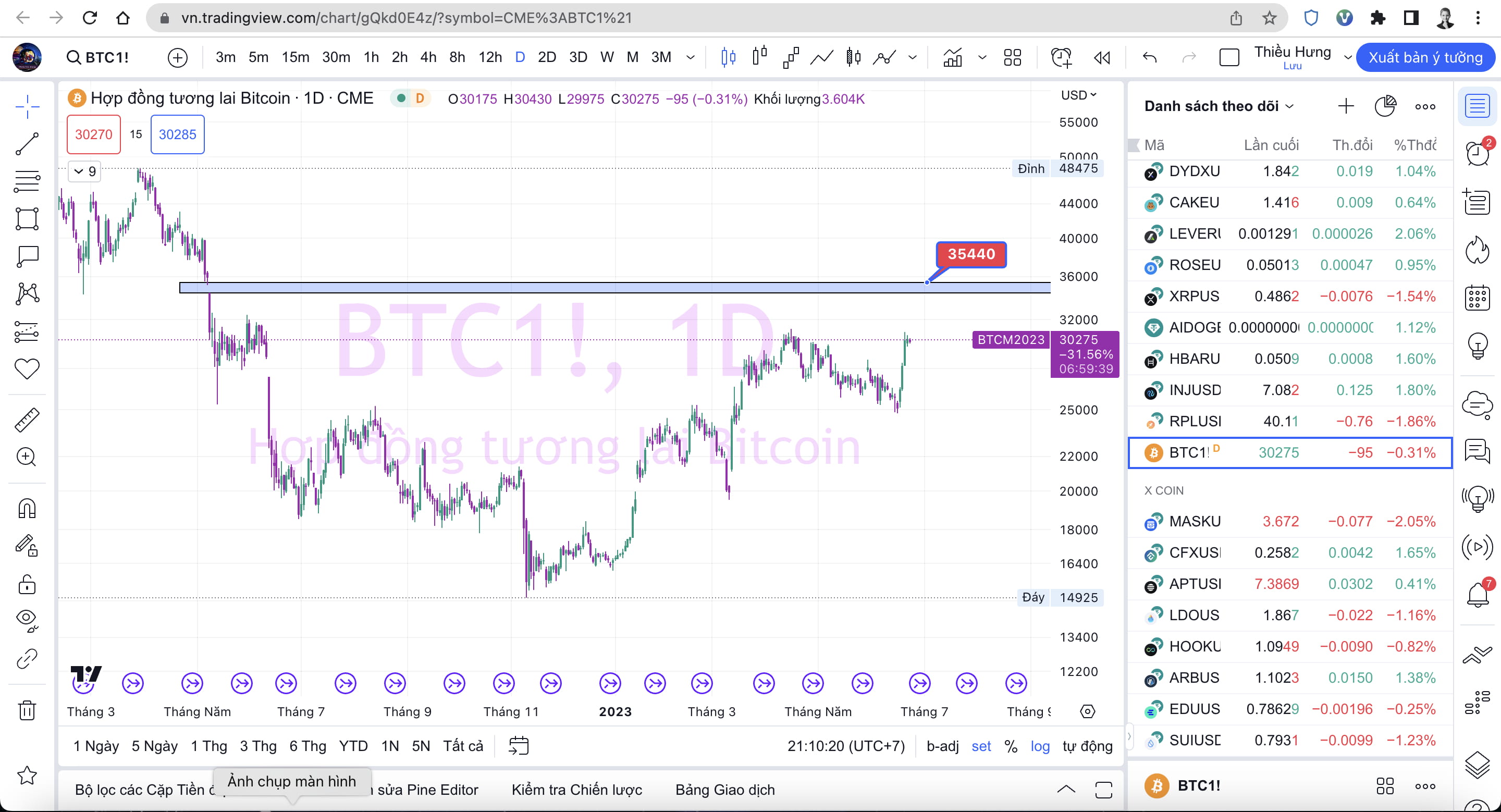Expand the Danh sách theo dõi dropdown
Viewport: 1501px width, 812px height.
click(x=1289, y=106)
